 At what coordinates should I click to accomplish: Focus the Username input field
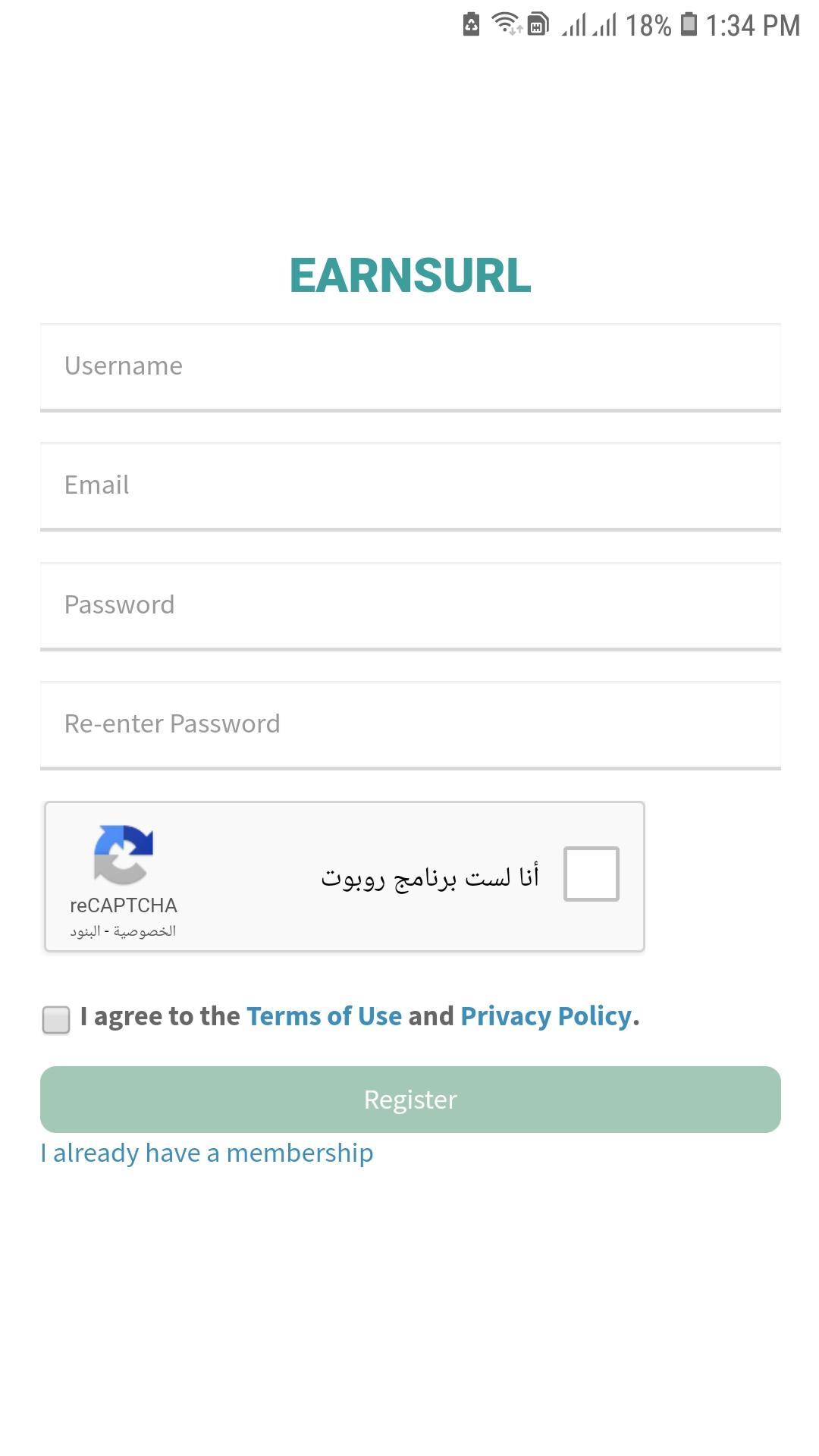click(x=410, y=367)
